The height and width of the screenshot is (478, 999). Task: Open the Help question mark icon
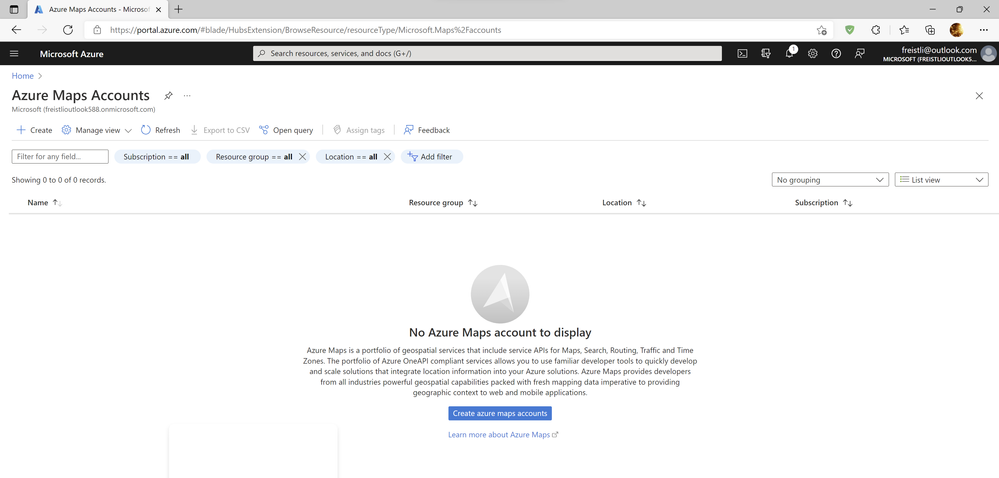tap(836, 54)
